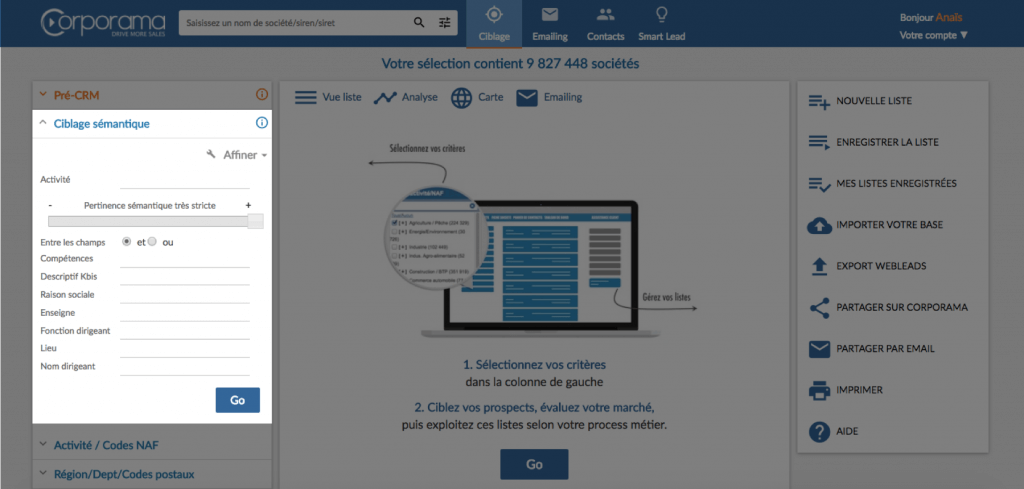
Task: Click the Lieu input field
Action: (185, 349)
